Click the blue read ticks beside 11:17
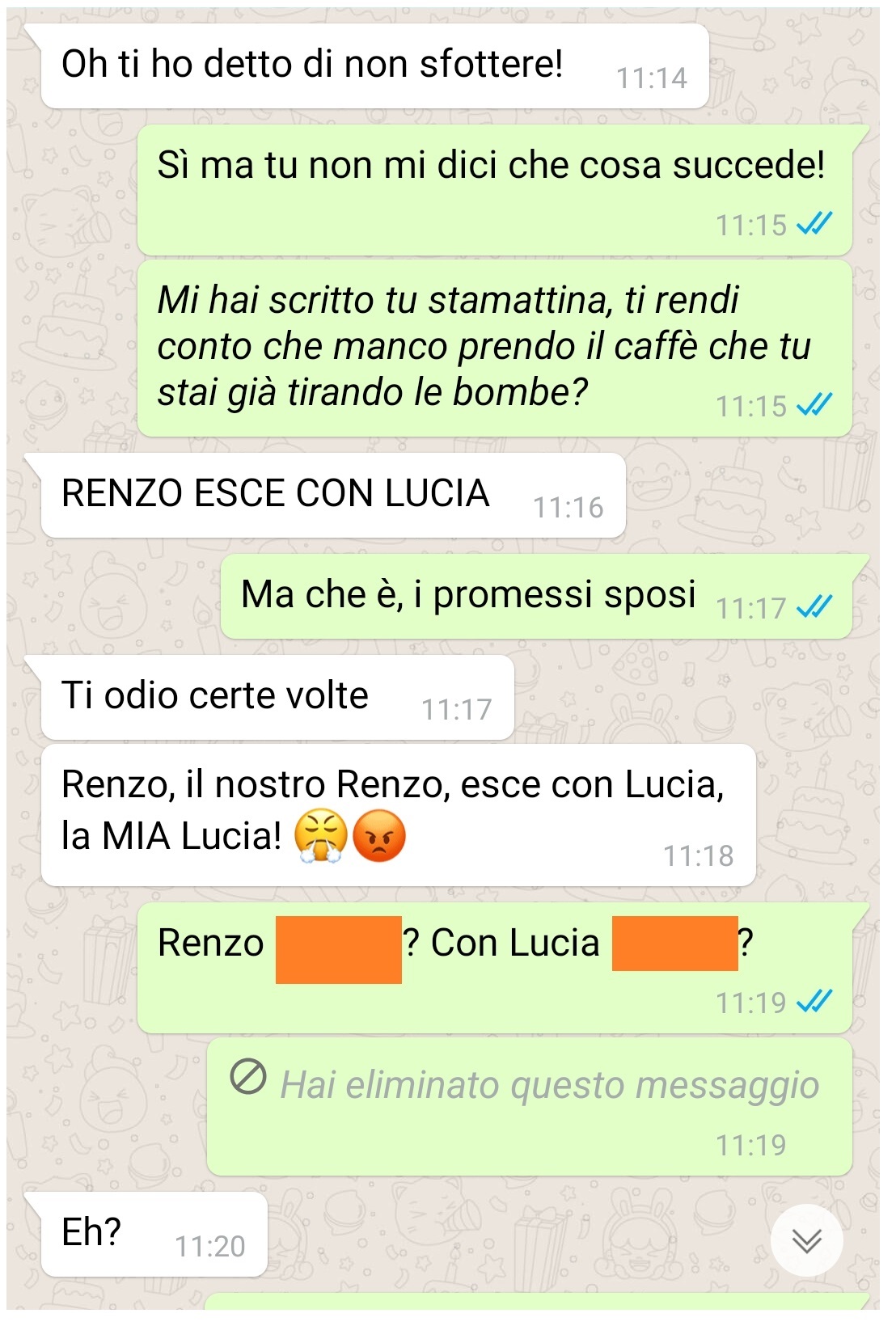The height and width of the screenshot is (1326, 896). (x=814, y=606)
